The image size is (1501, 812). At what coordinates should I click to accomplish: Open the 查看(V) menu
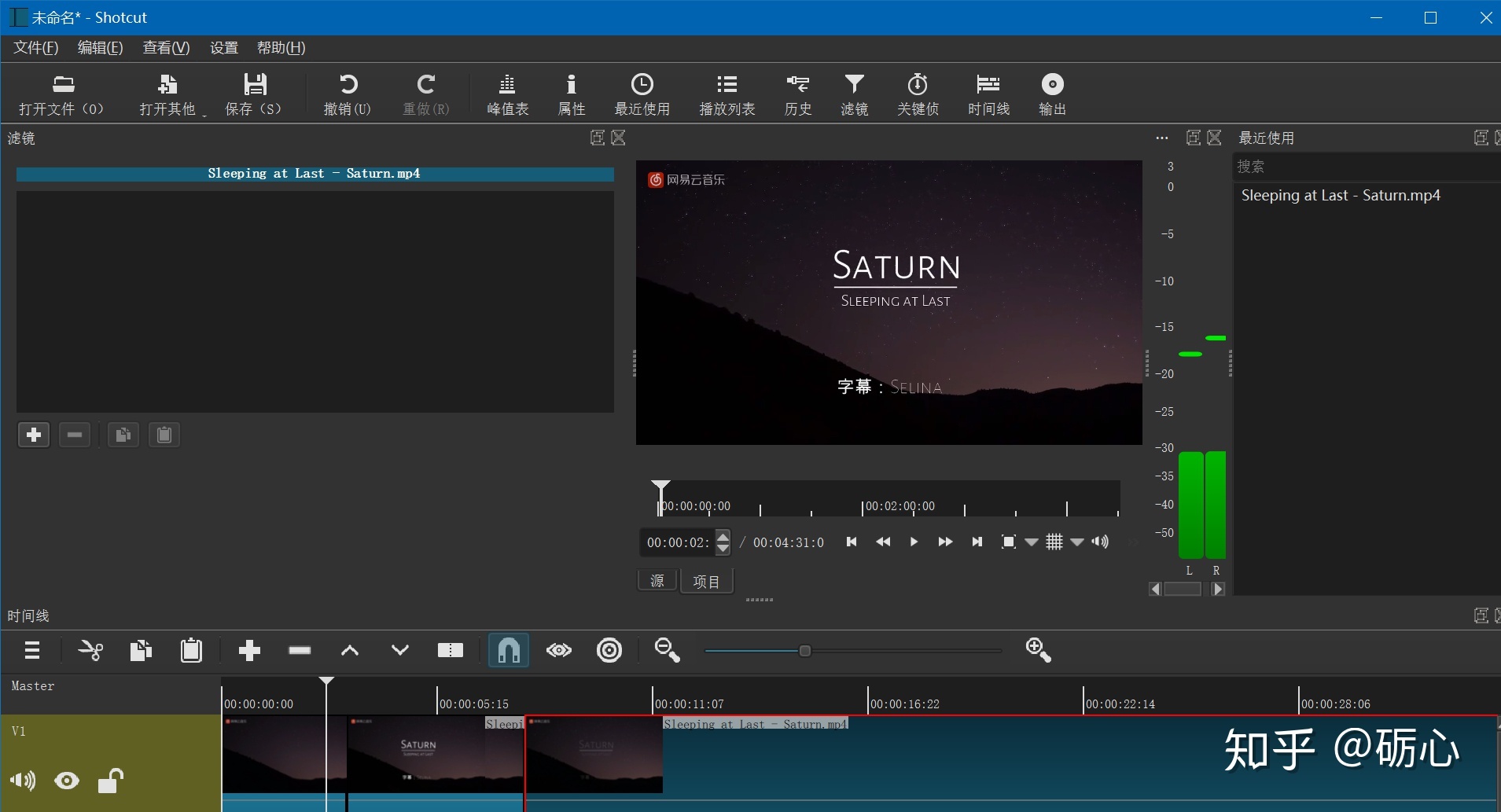click(166, 48)
